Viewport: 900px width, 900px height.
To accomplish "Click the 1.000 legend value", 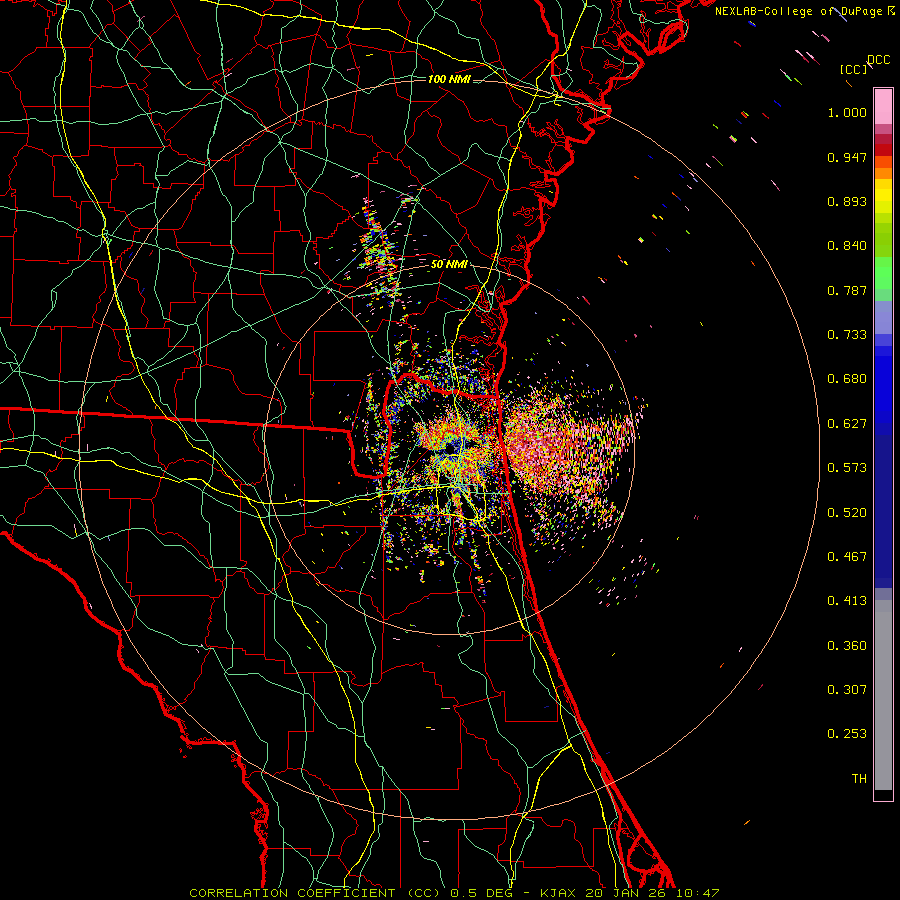I will click(x=847, y=112).
